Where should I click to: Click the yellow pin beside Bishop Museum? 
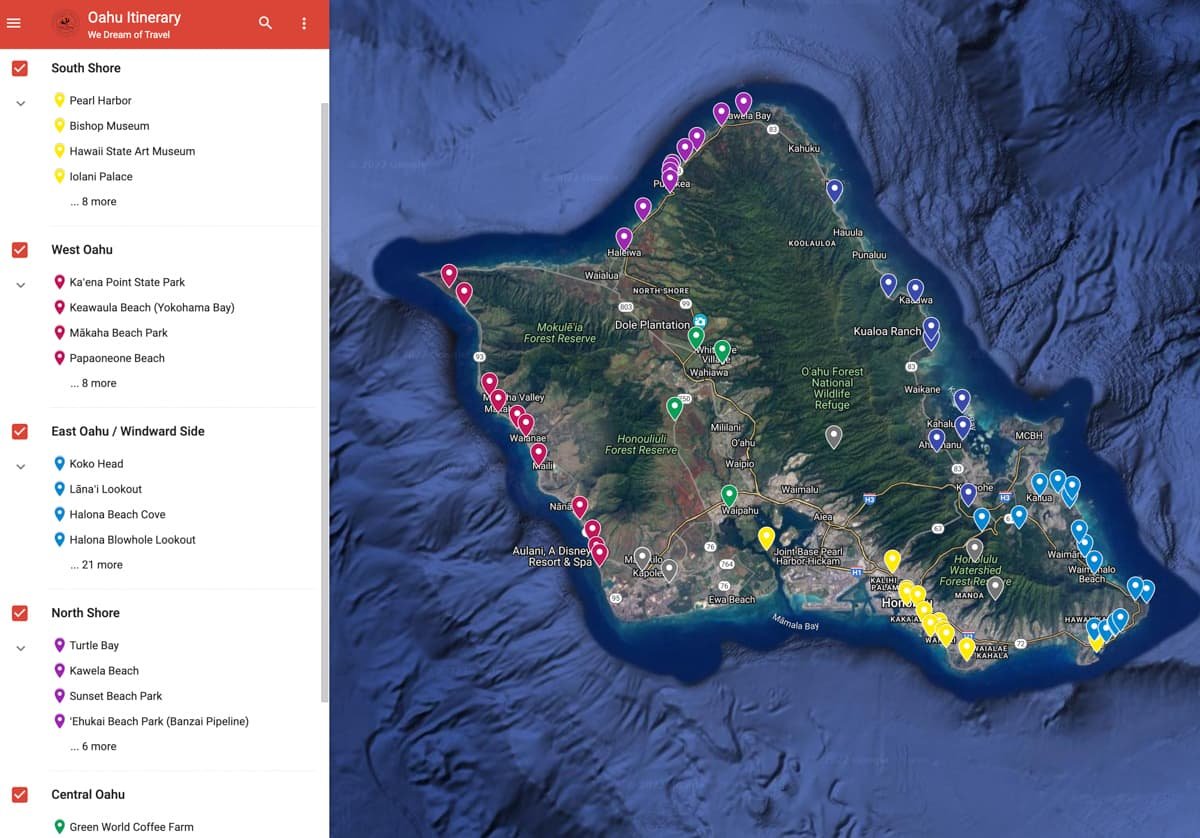coord(59,126)
